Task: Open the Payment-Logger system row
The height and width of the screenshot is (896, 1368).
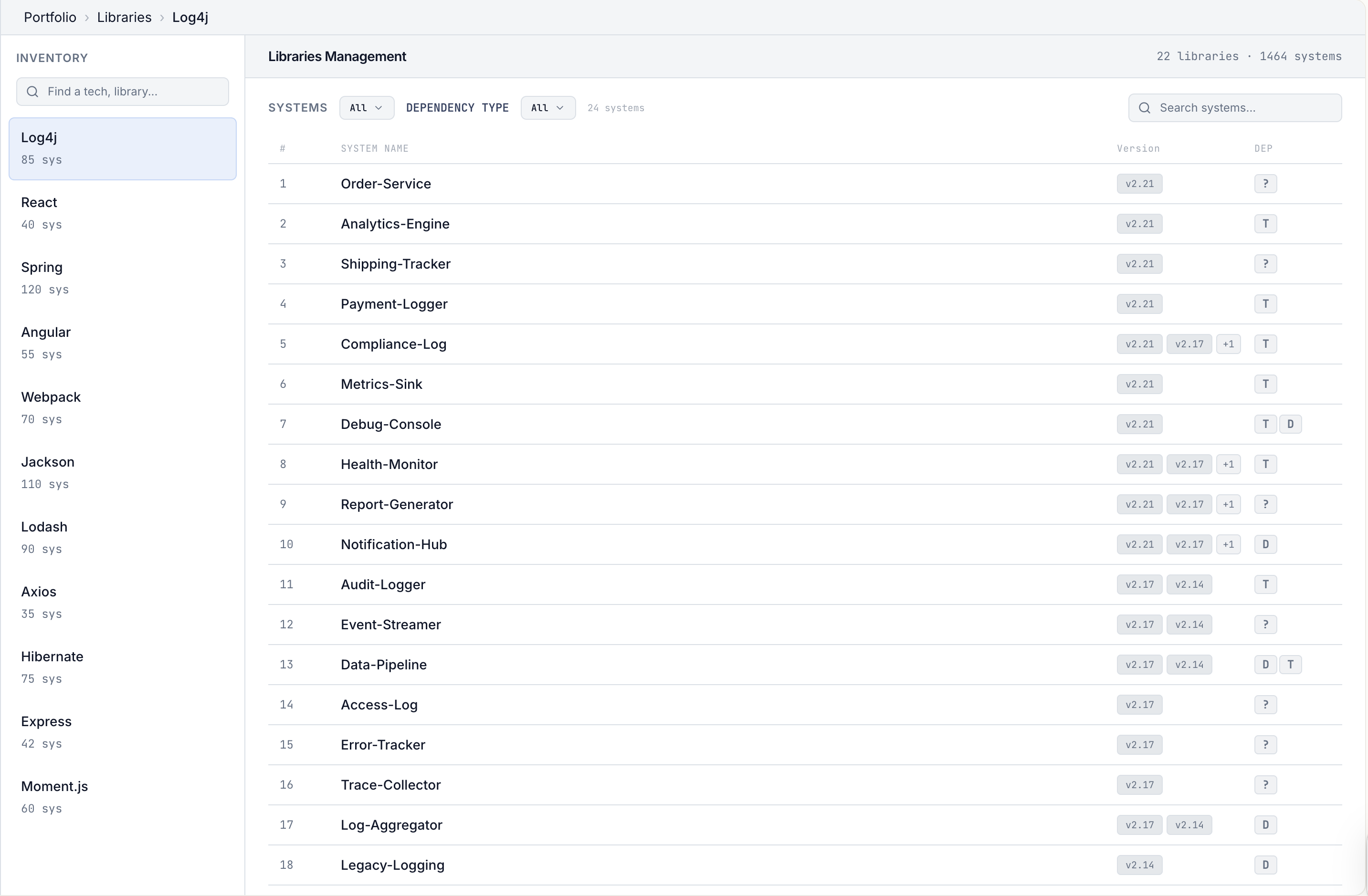Action: point(394,304)
